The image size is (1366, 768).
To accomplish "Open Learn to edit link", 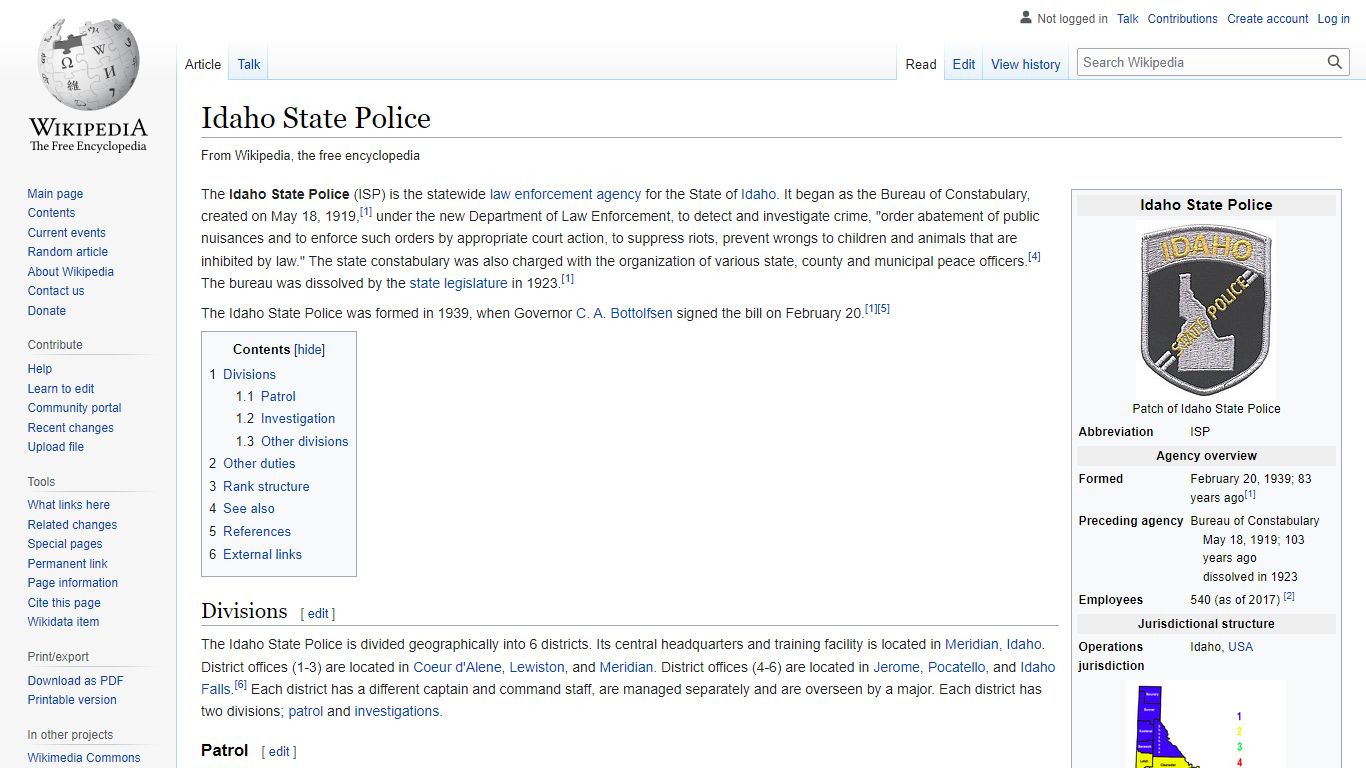I will coord(61,389).
